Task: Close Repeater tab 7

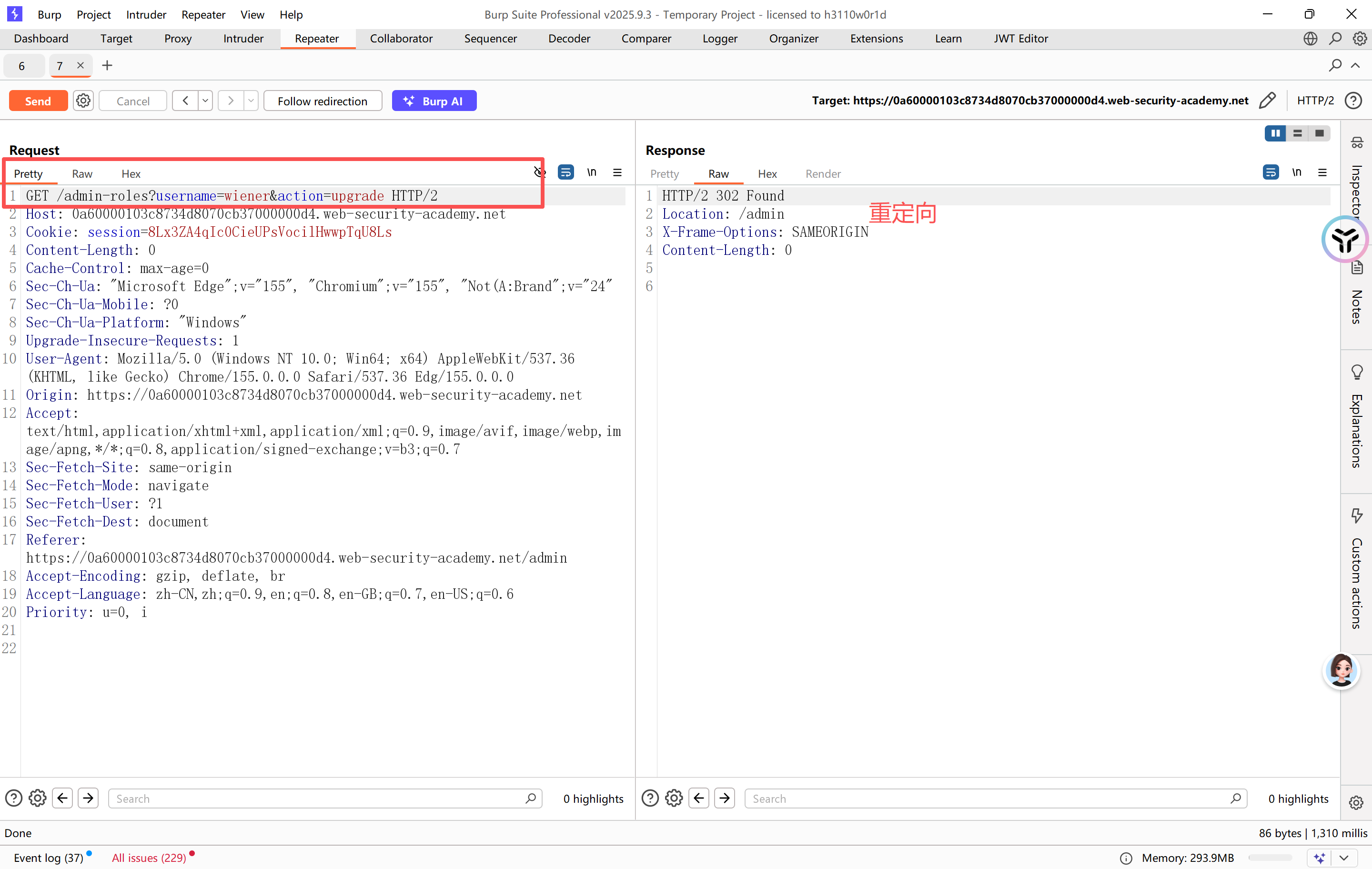Action: pyautogui.click(x=81, y=66)
